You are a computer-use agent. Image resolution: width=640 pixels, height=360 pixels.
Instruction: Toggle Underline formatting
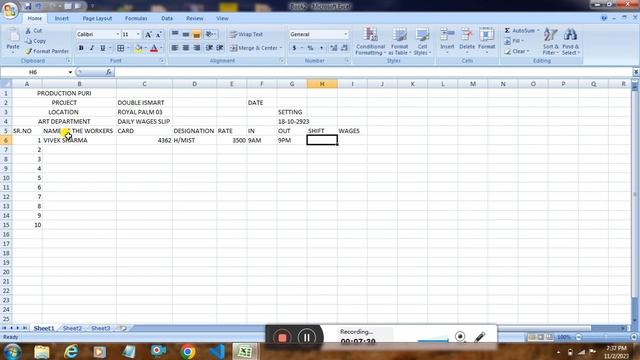tap(102, 48)
